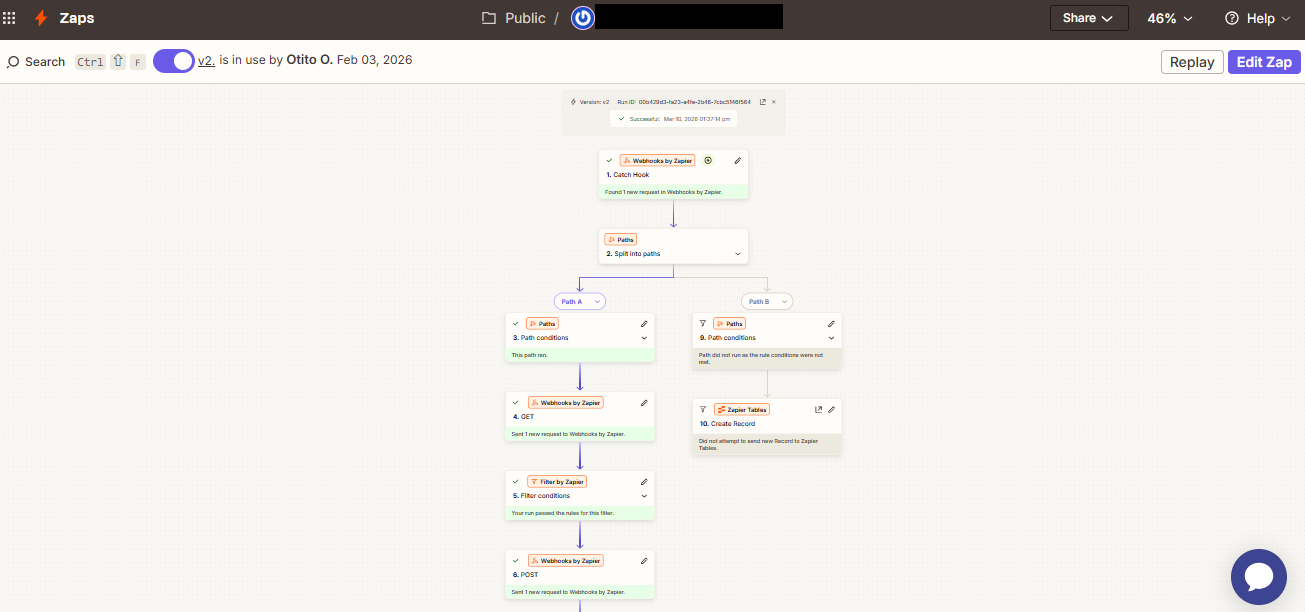Edit the Catch Hook step via pencil icon
This screenshot has height=612, width=1305.
click(738, 160)
